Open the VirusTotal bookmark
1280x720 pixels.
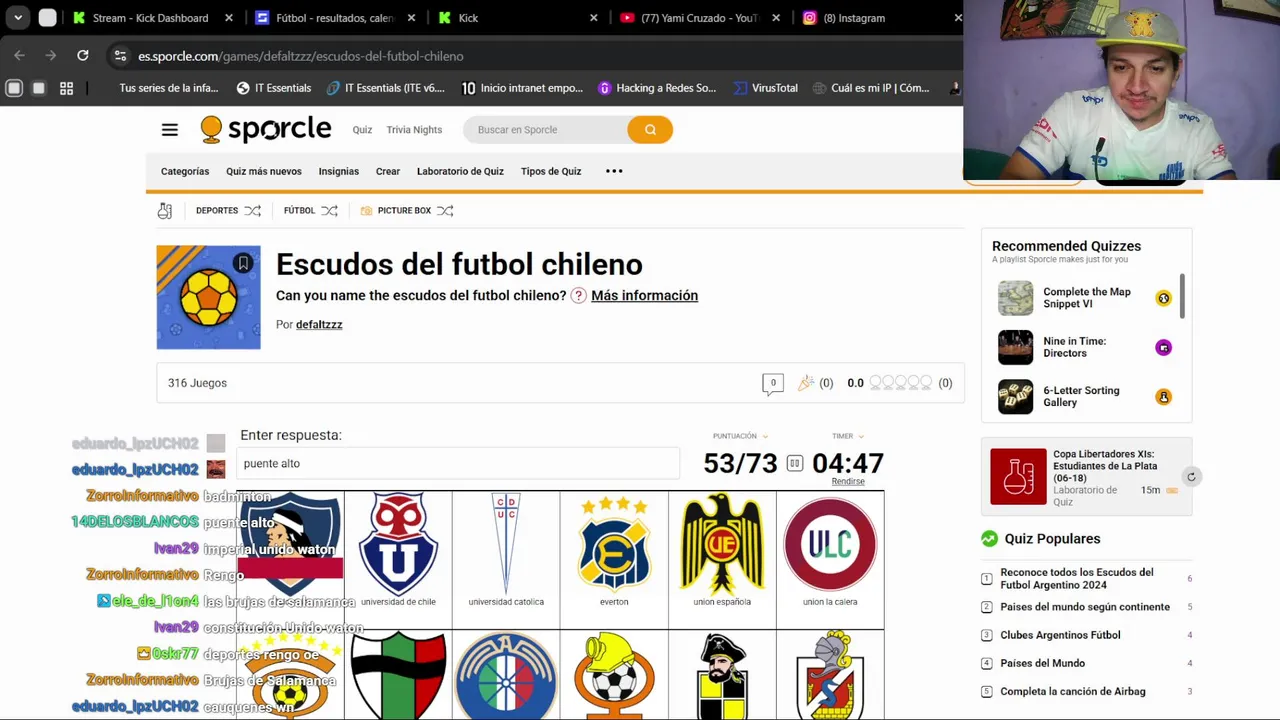point(766,88)
